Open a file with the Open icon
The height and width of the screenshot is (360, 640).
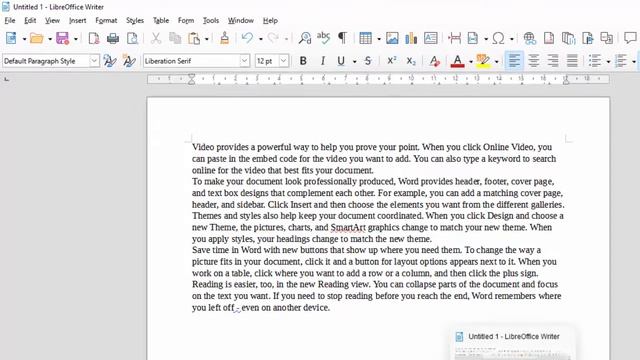(x=36, y=38)
